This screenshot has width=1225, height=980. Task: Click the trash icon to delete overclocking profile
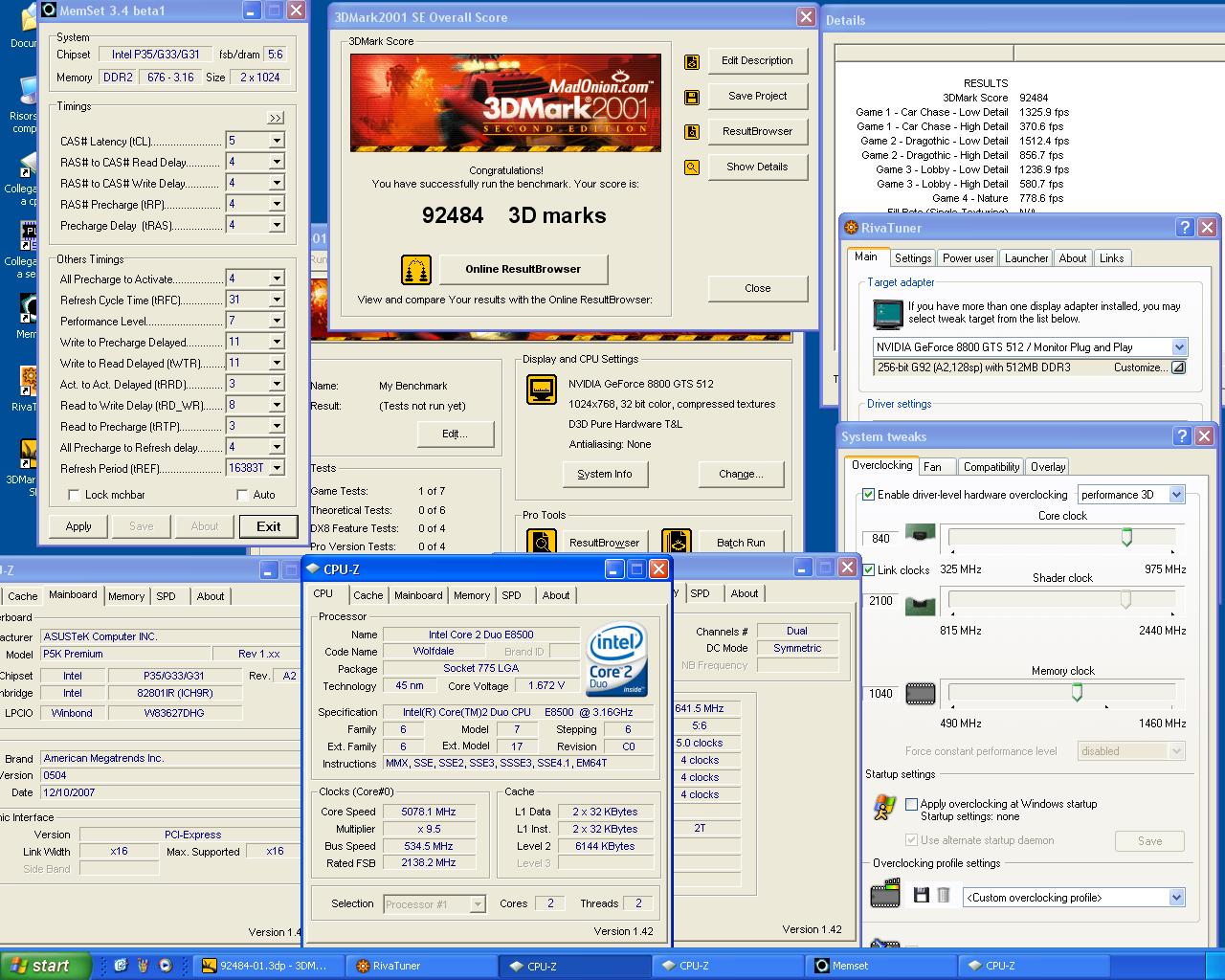coord(944,896)
